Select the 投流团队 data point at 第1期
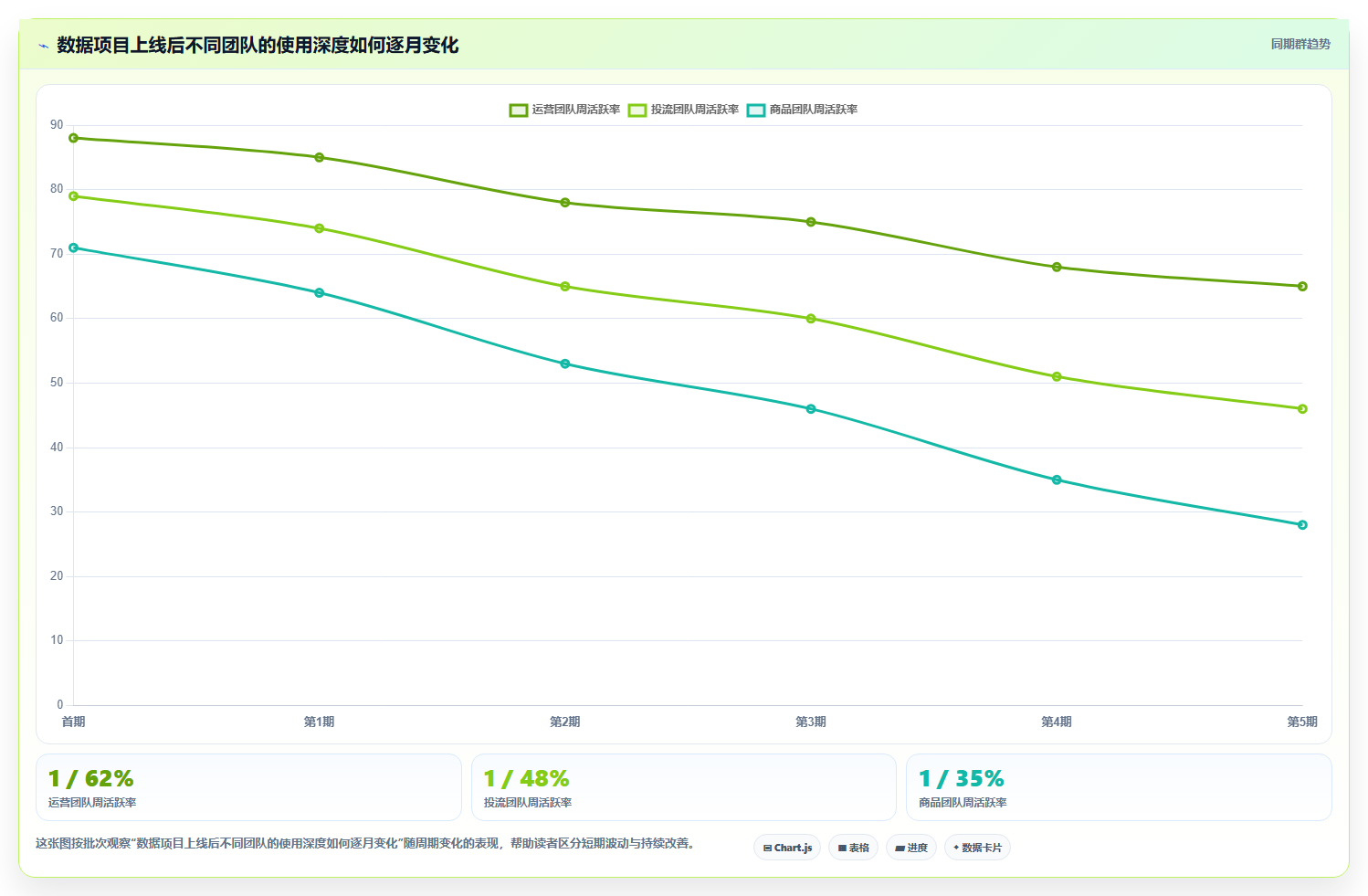 tap(320, 228)
